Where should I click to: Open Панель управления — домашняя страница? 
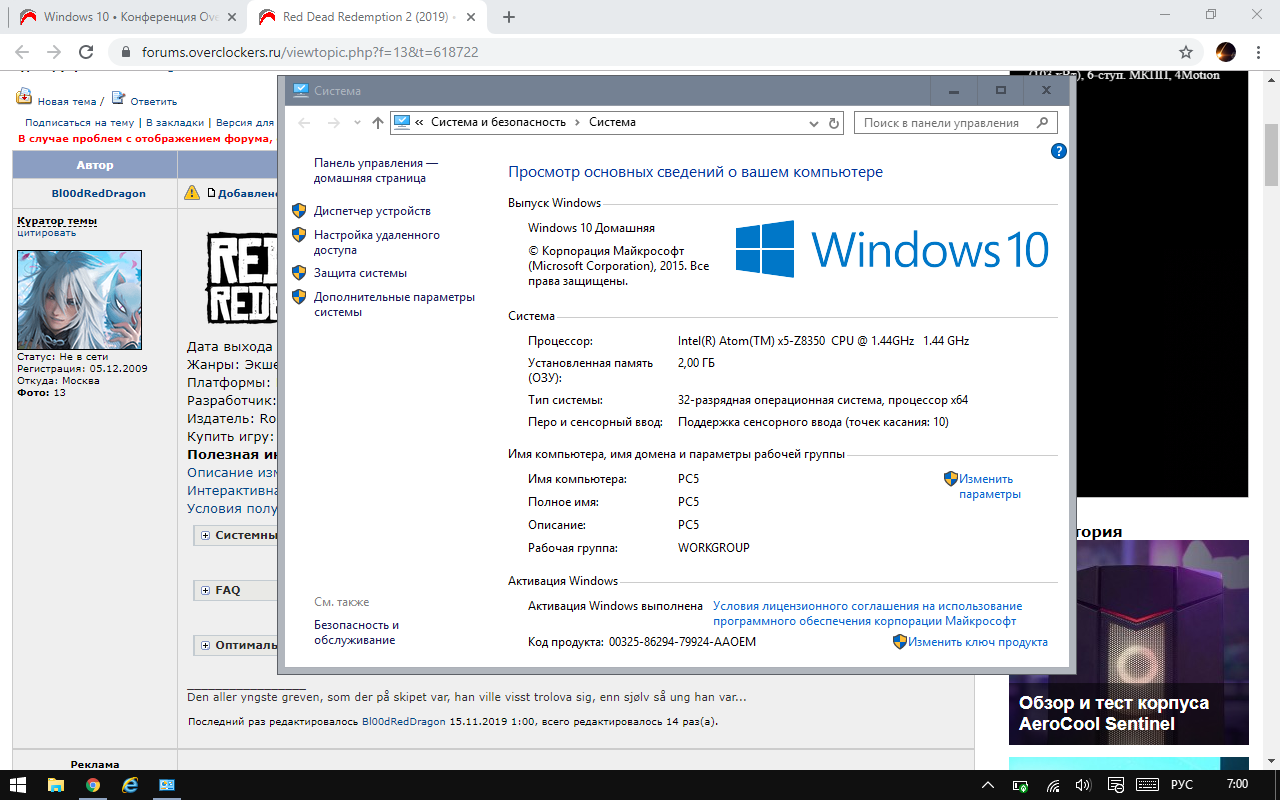tap(376, 170)
